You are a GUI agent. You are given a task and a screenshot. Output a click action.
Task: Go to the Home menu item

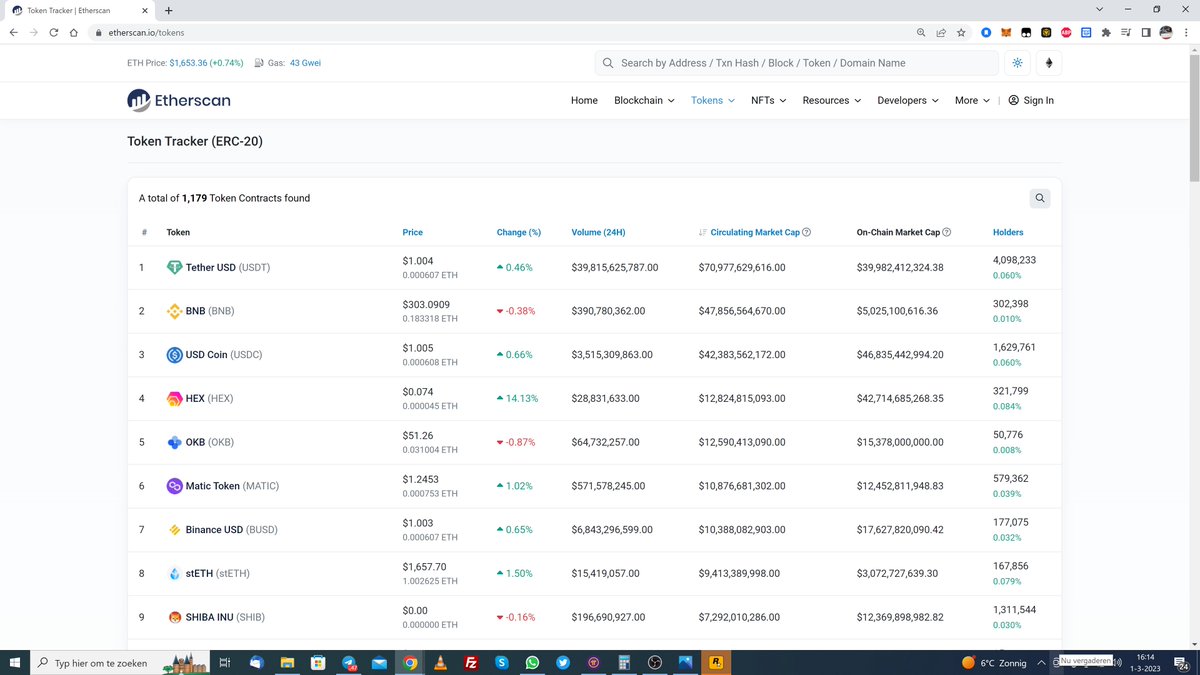point(584,100)
